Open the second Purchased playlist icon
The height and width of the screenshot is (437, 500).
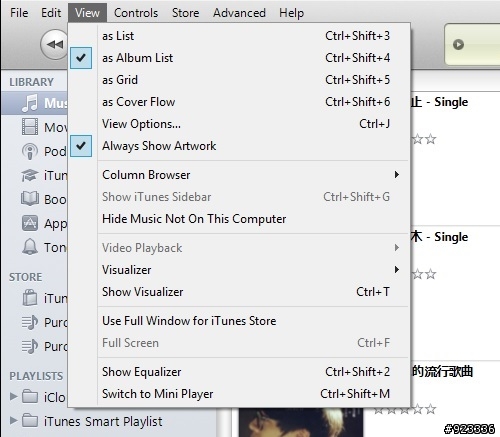[30, 346]
